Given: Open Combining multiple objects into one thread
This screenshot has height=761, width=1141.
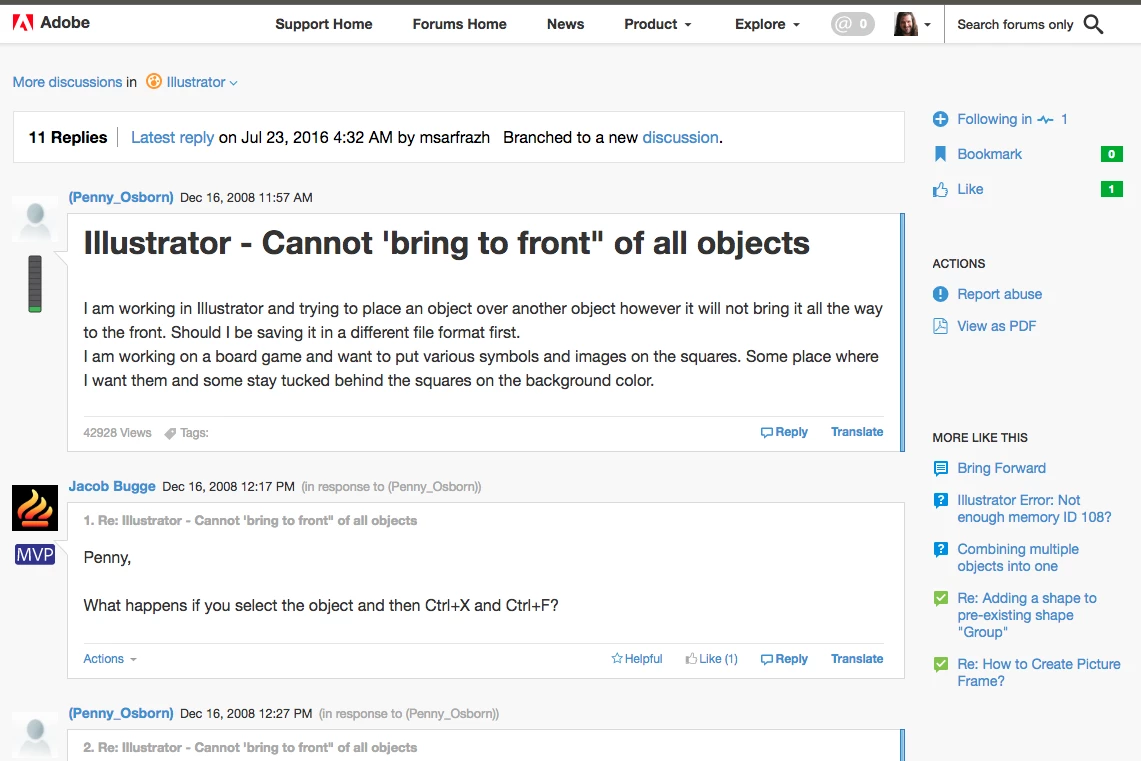Looking at the screenshot, I should coord(1018,557).
